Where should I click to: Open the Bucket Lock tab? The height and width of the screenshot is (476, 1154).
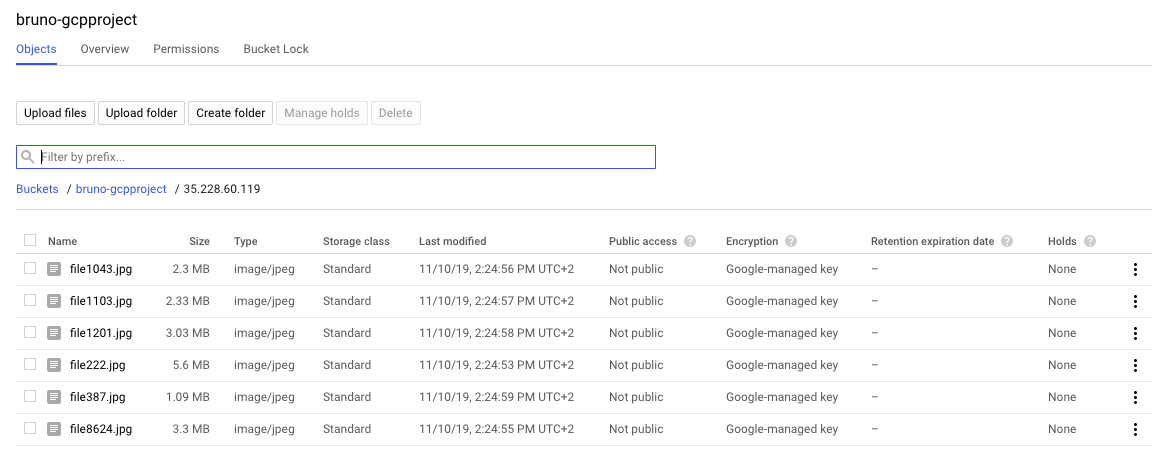point(276,49)
